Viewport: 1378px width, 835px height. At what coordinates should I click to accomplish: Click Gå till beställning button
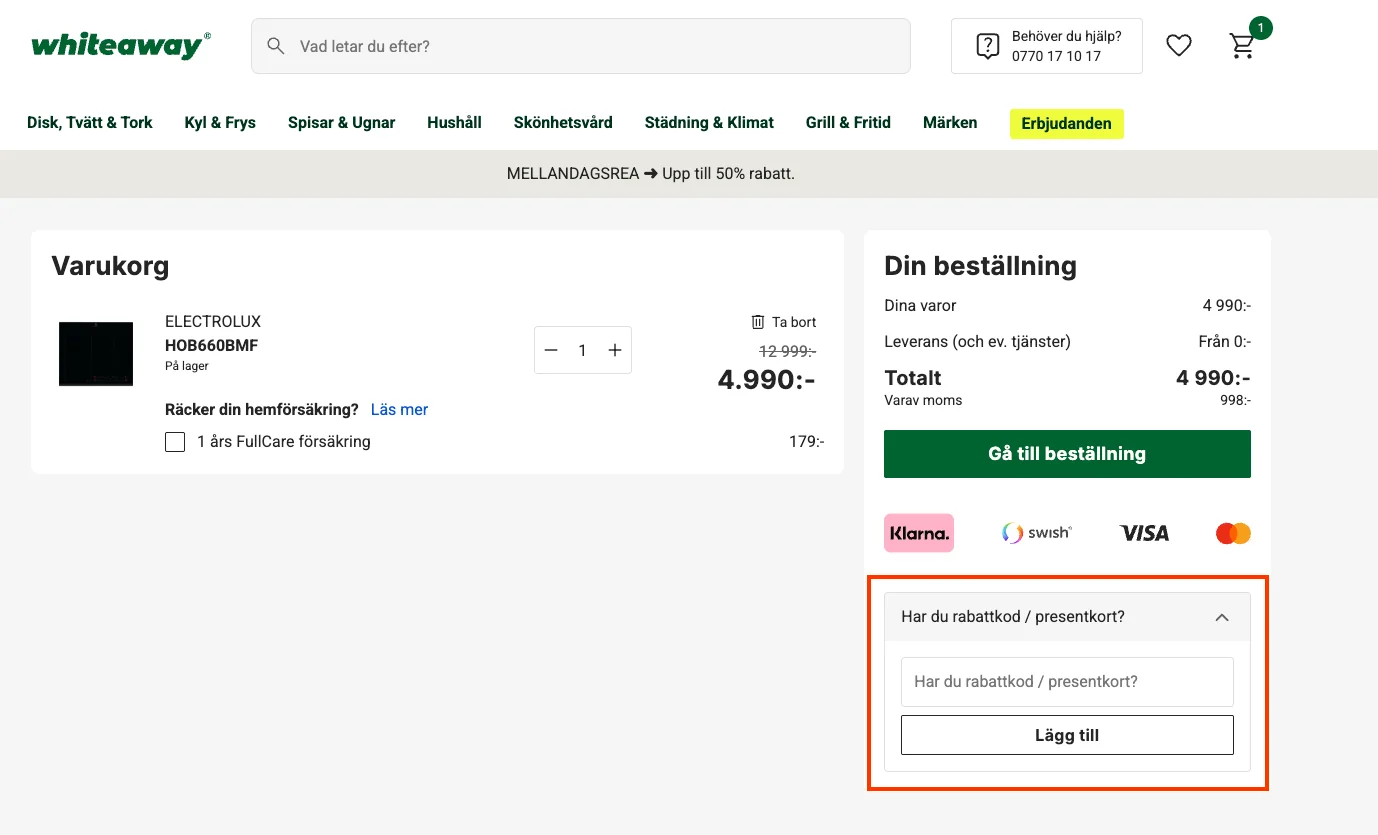(x=1067, y=454)
